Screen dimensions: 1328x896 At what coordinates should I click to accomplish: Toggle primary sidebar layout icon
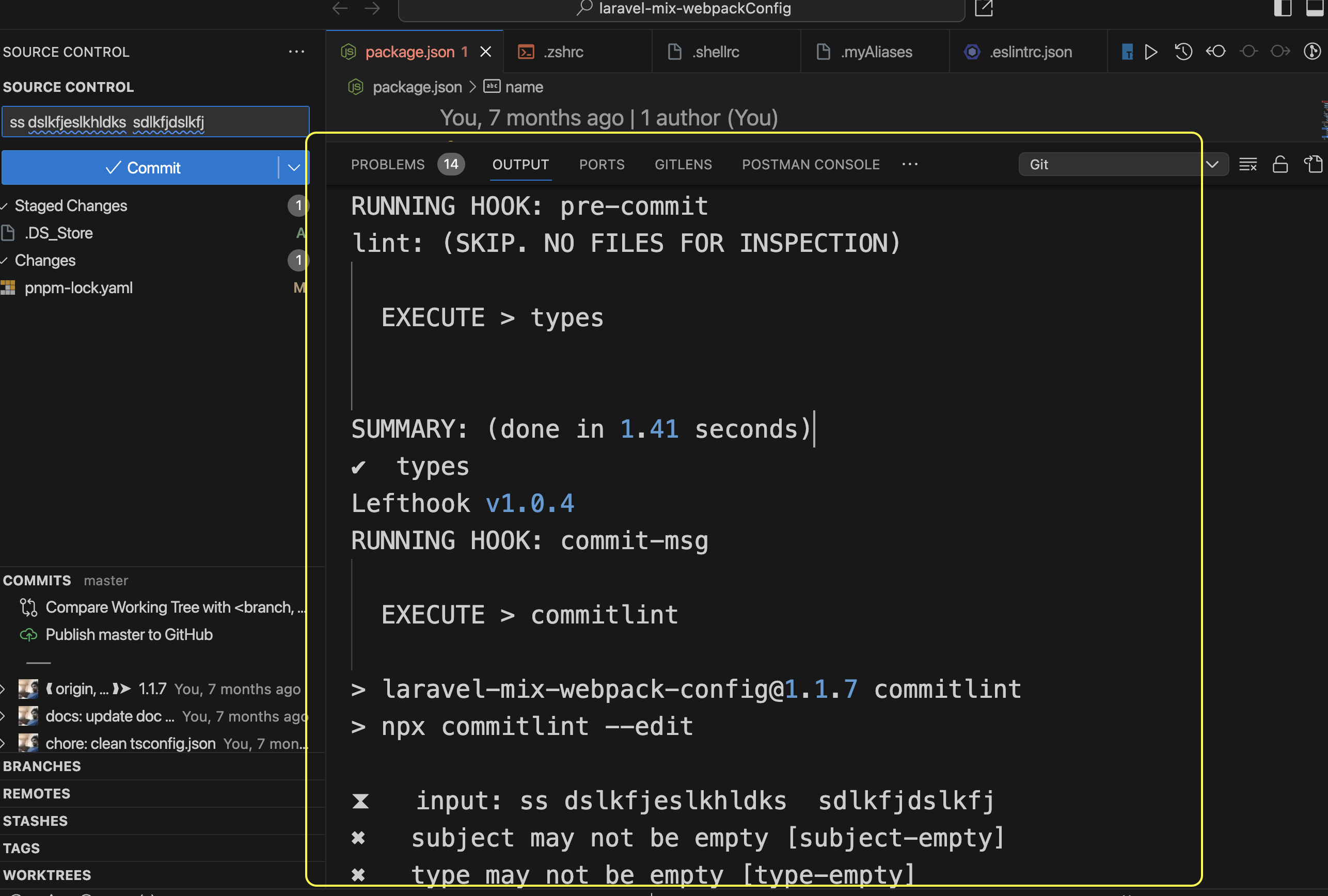1282,8
